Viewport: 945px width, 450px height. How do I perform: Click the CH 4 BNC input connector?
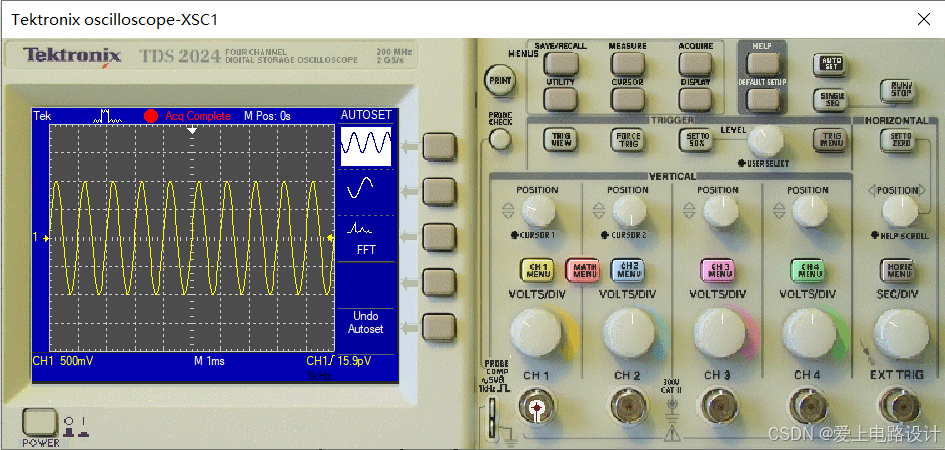[808, 408]
